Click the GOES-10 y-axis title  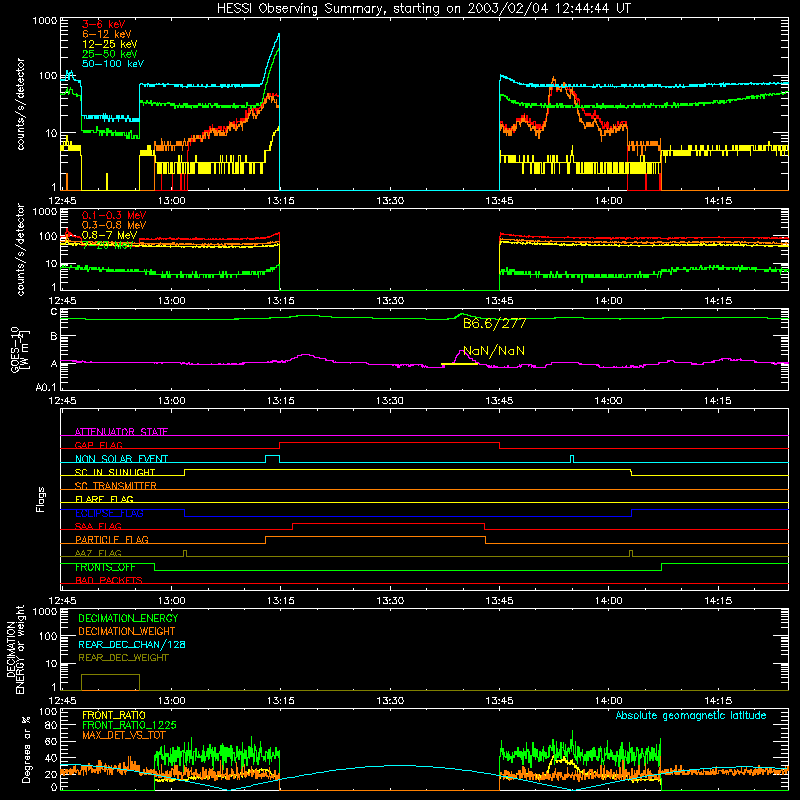[19, 349]
